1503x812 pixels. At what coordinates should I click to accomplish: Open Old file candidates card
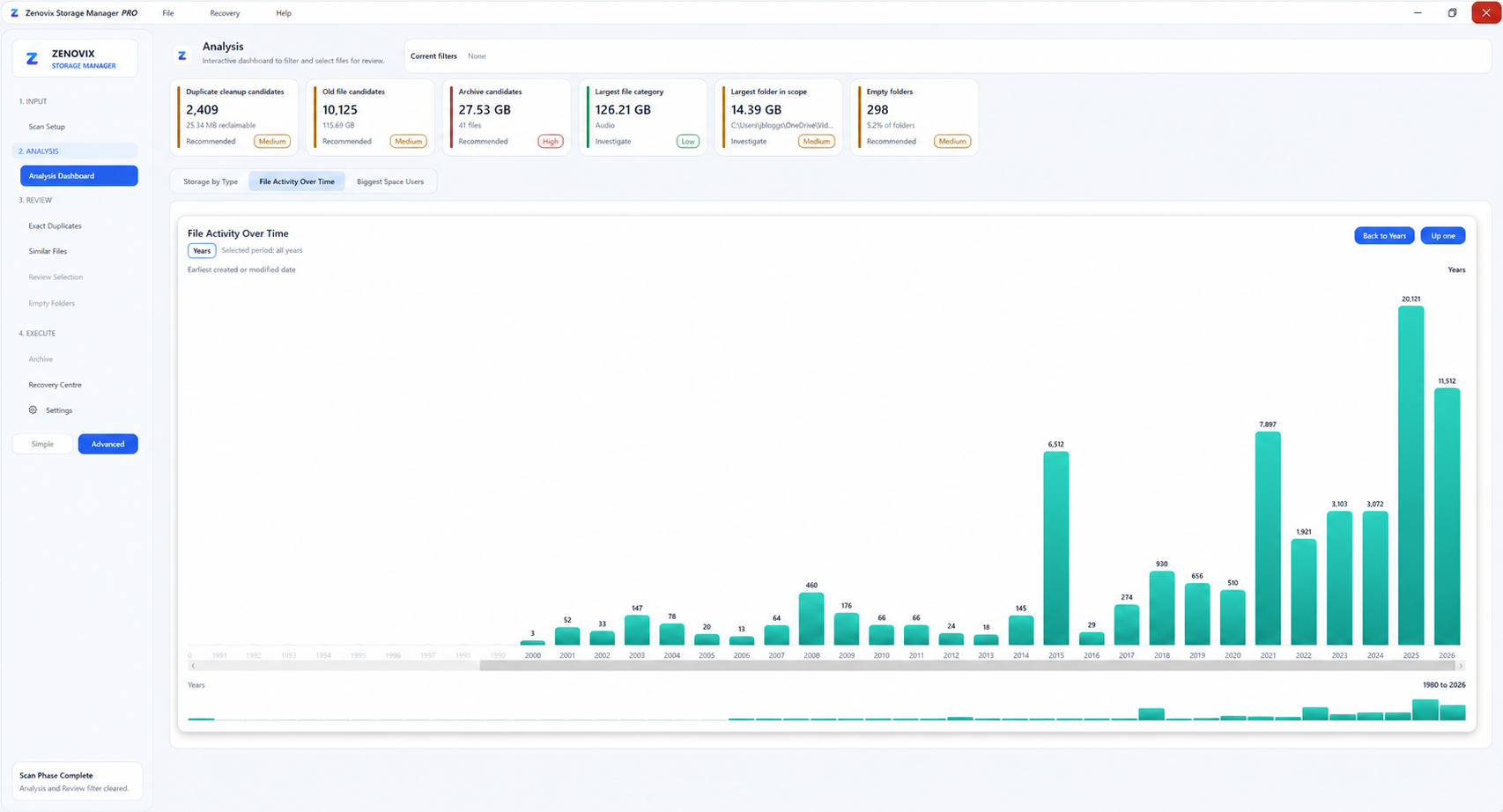[369, 117]
